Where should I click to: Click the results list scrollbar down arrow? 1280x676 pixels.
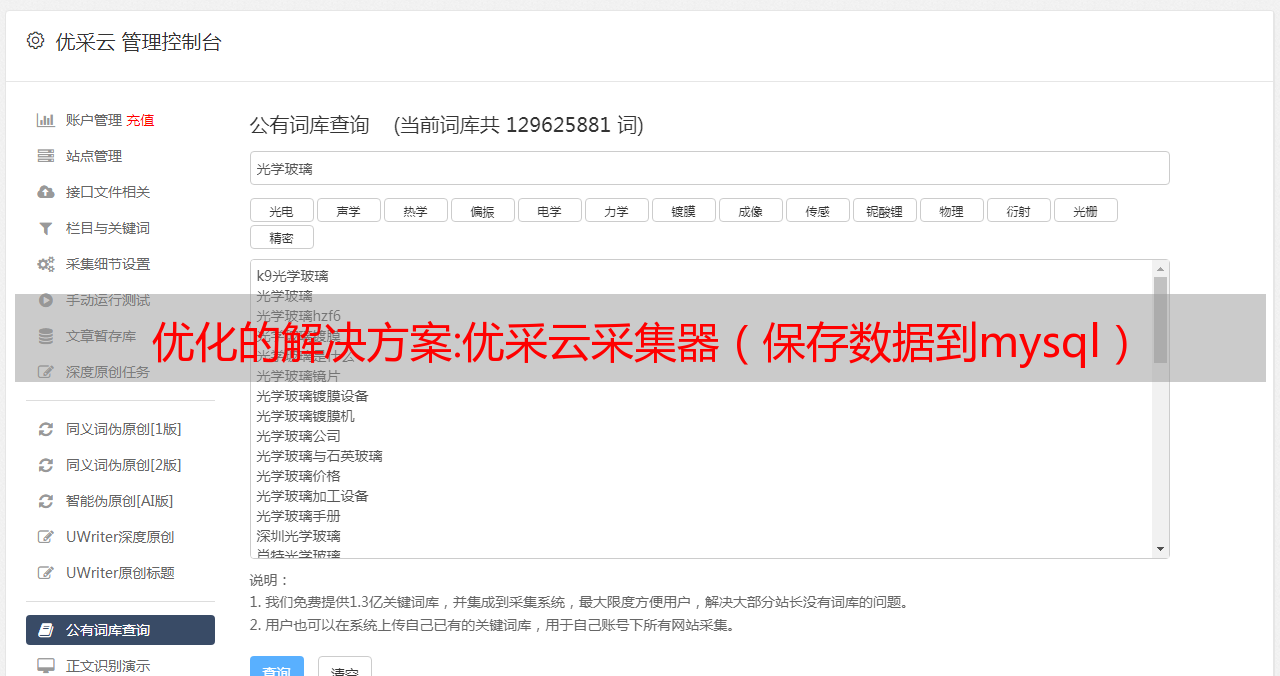(x=1160, y=549)
